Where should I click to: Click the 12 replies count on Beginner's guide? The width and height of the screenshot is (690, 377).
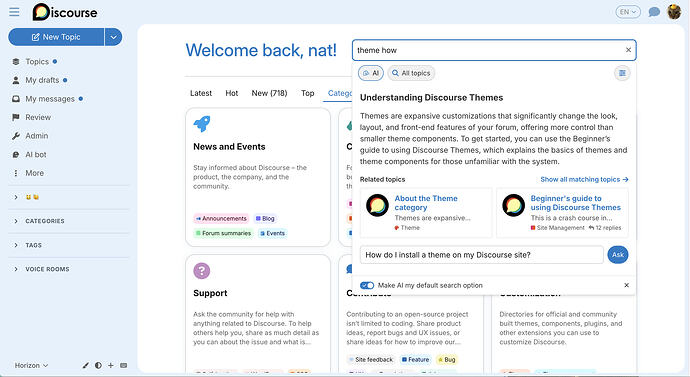click(605, 228)
